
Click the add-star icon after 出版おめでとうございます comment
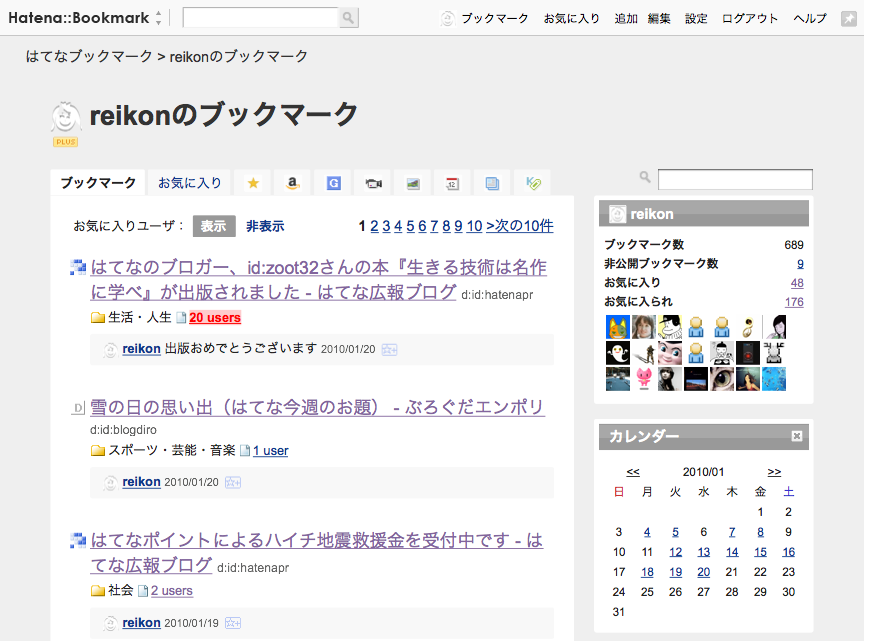click(x=389, y=350)
